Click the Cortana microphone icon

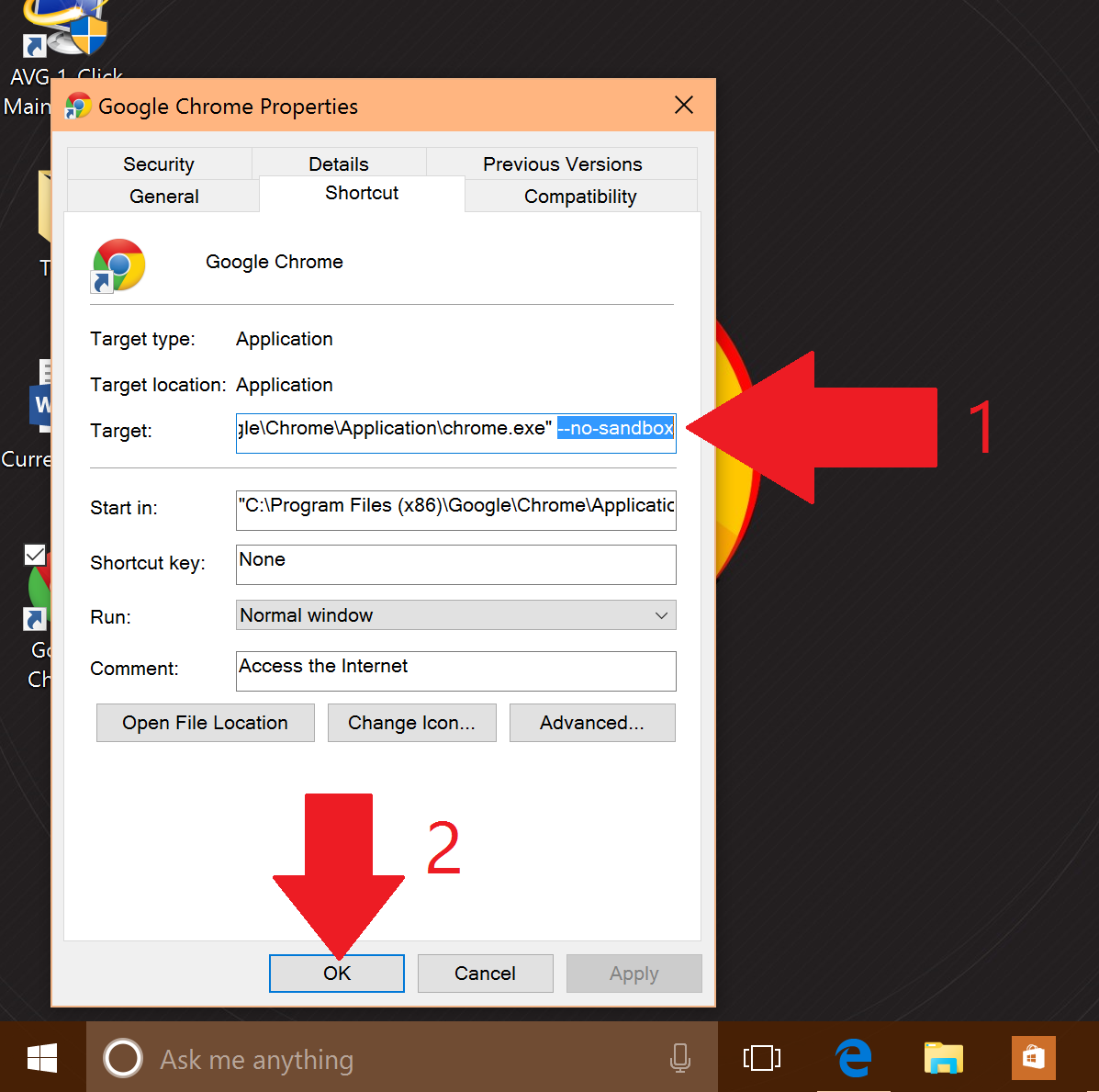click(679, 1058)
